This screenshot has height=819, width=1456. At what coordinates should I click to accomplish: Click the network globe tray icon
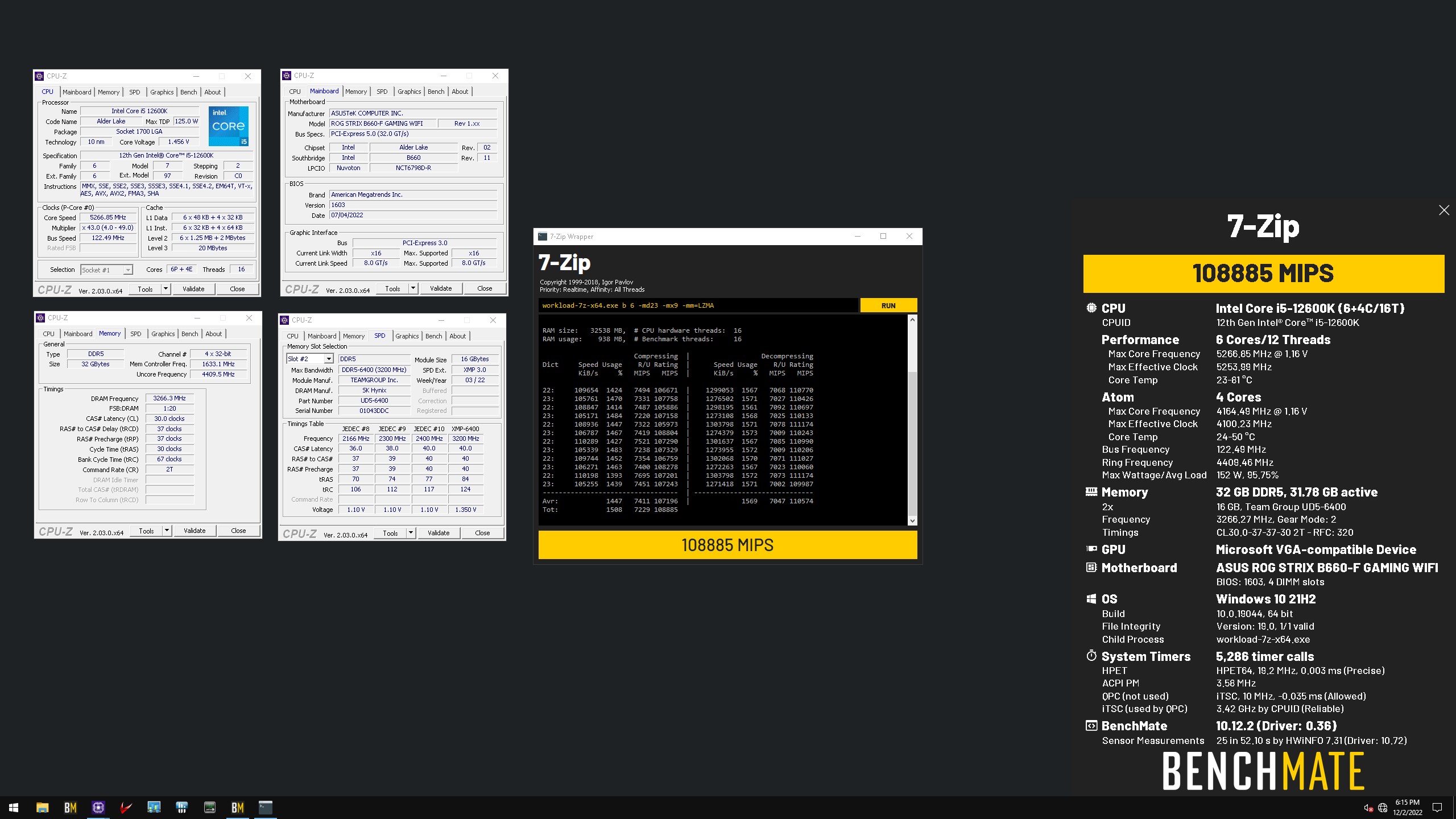pyautogui.click(x=1383, y=808)
